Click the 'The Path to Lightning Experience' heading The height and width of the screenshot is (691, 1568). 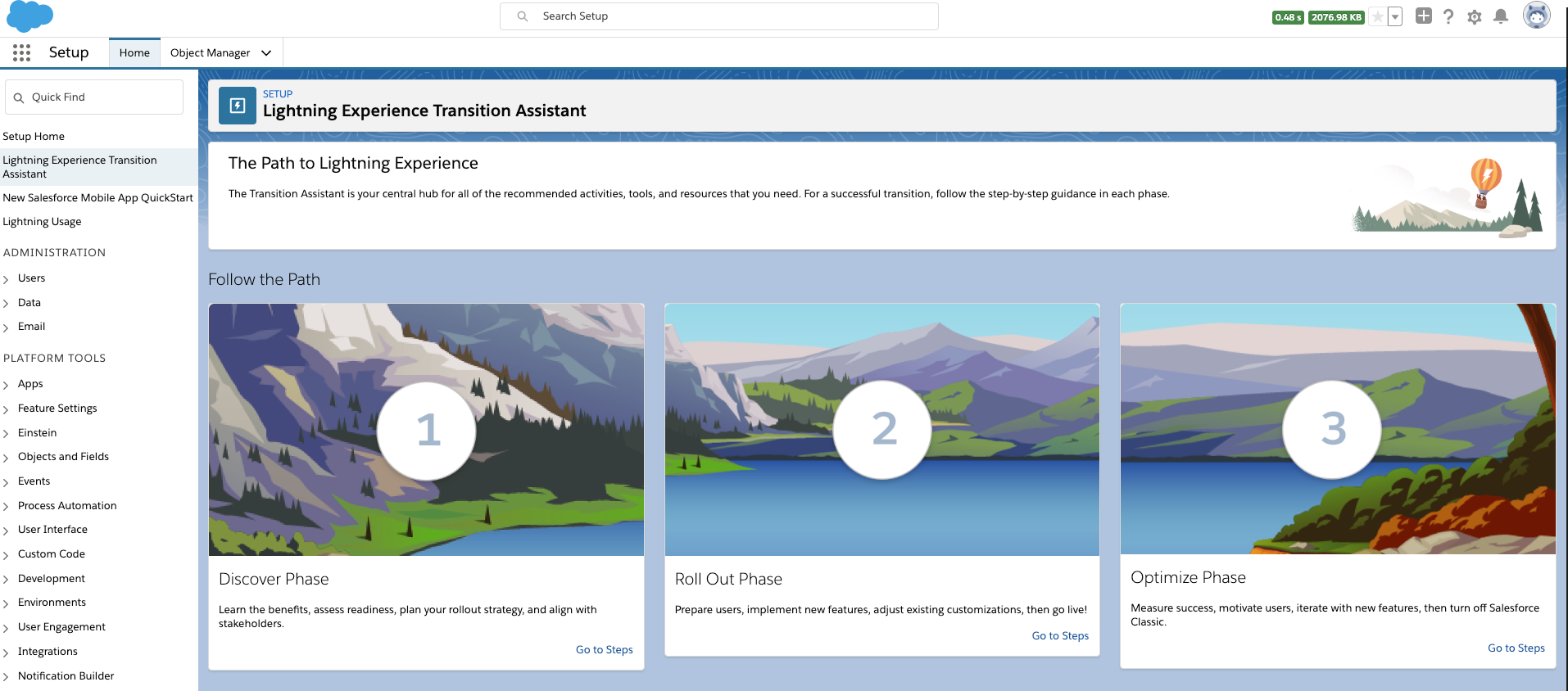pos(353,163)
